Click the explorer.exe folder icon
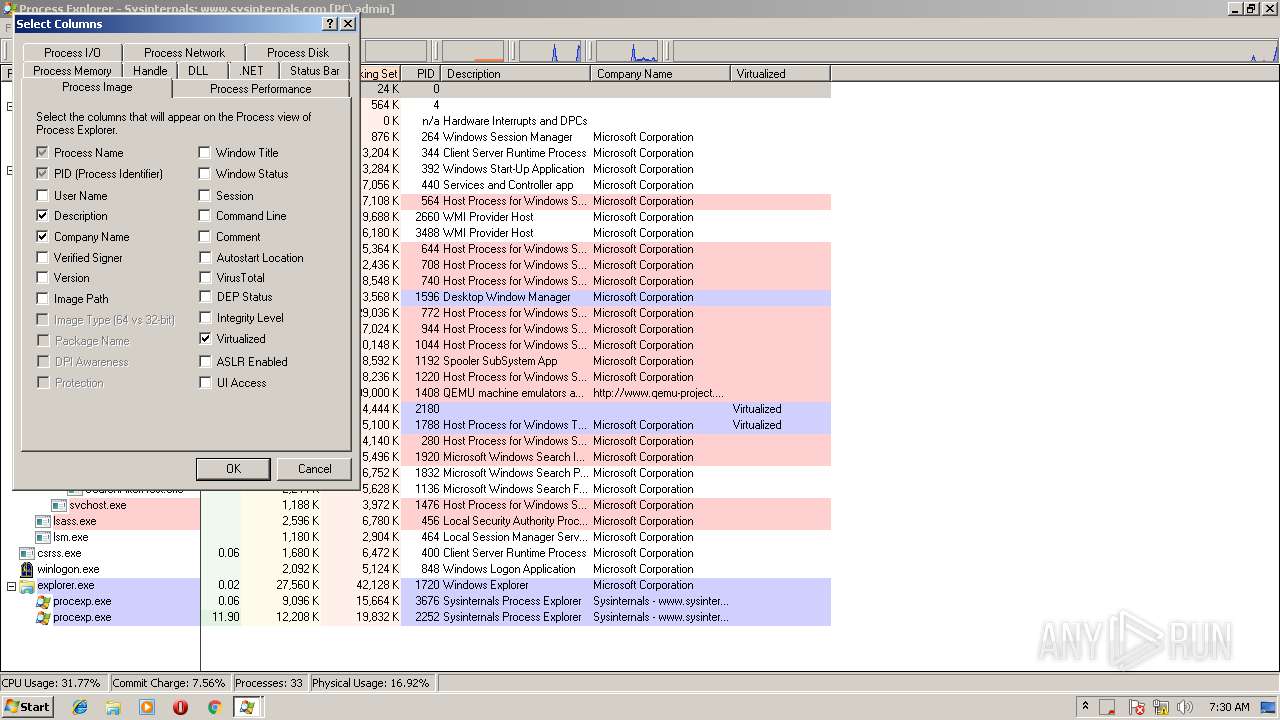This screenshot has height=720, width=1280. tap(27, 585)
